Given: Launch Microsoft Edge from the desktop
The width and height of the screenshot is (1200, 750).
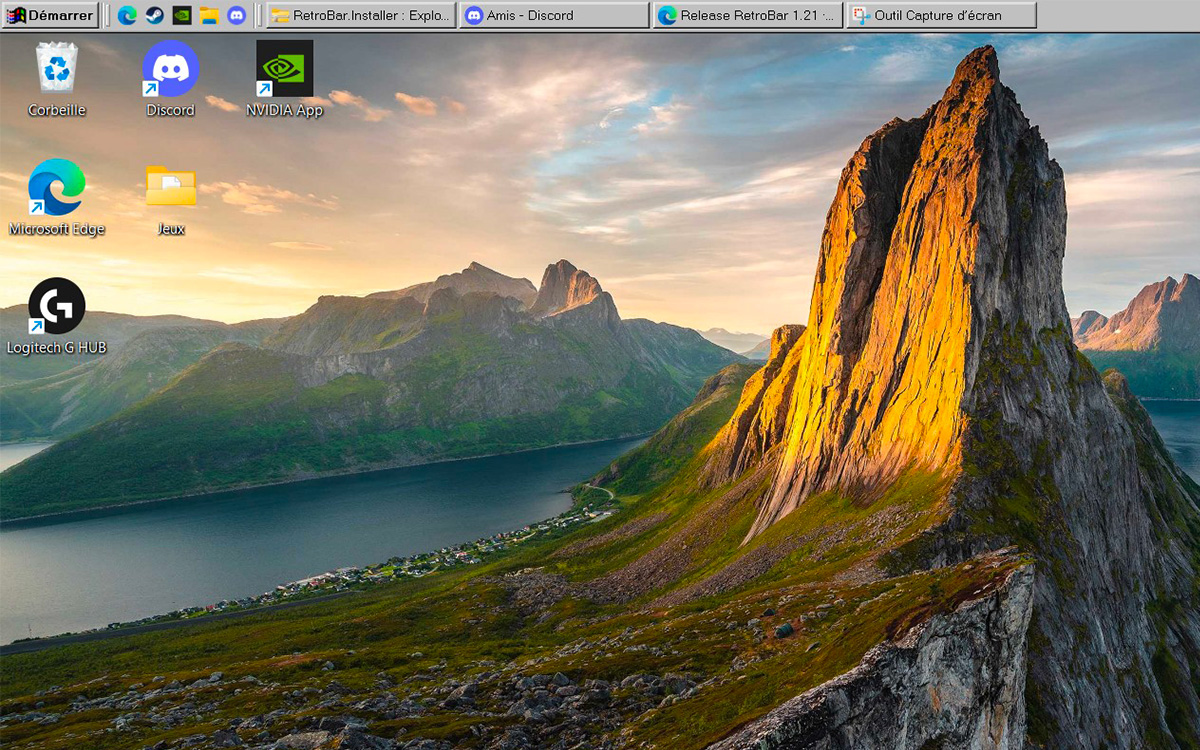Looking at the screenshot, I should (x=55, y=185).
